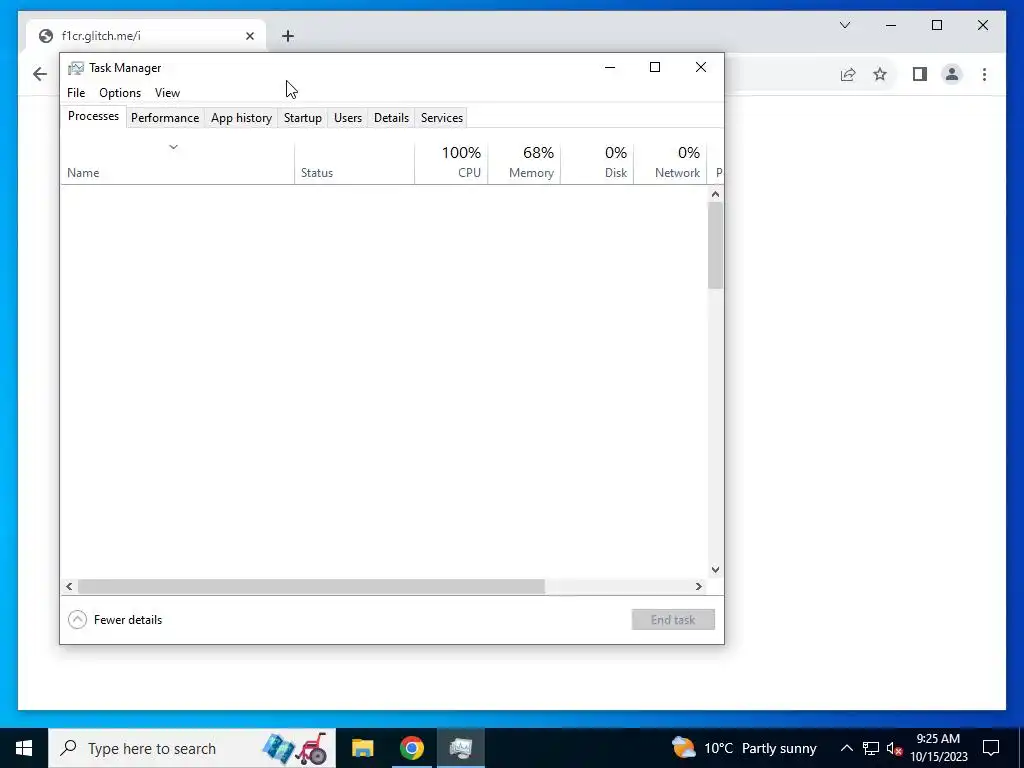The image size is (1024, 768).
Task: Click the sort chevron above Name column
Action: click(x=173, y=147)
